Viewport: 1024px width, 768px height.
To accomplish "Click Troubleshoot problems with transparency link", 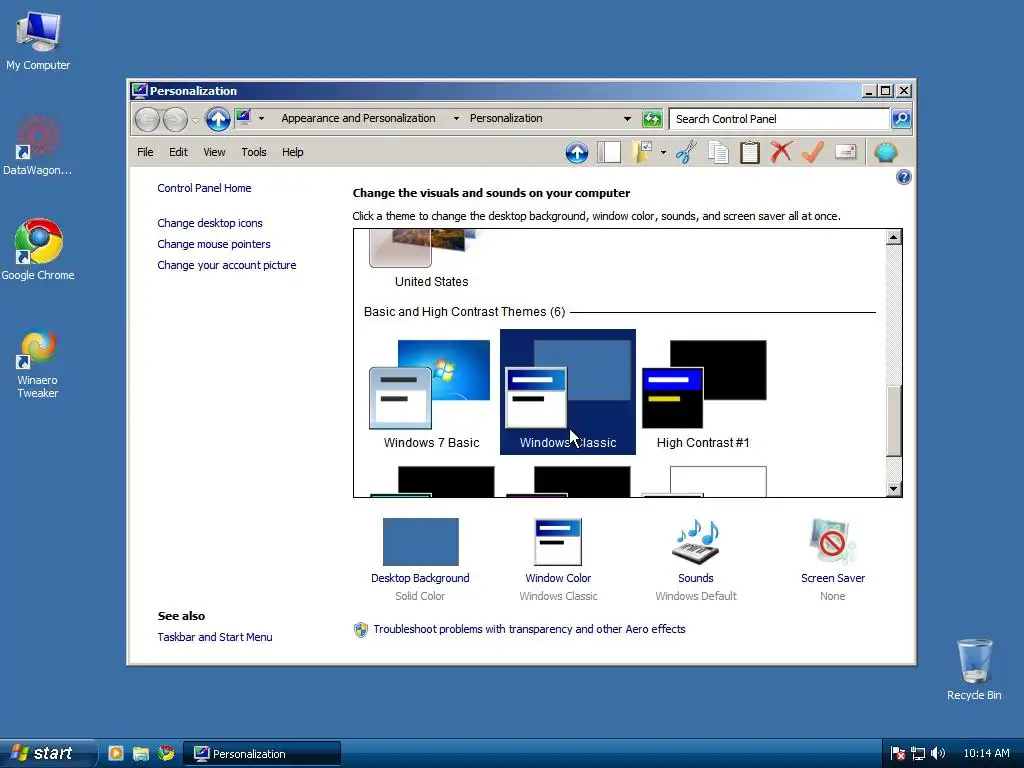I will [x=530, y=630].
